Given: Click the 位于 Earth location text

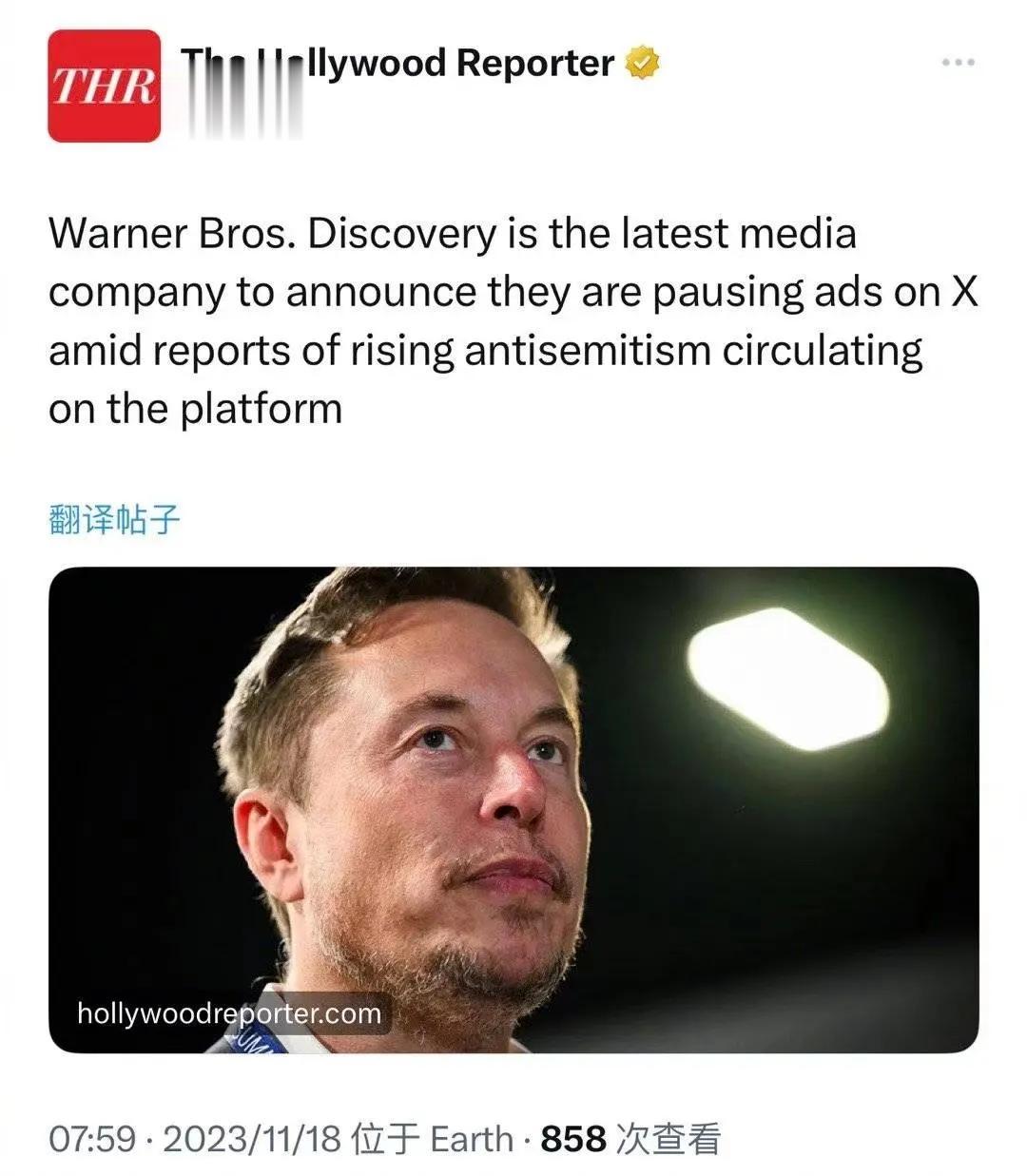Looking at the screenshot, I should click(433, 1138).
